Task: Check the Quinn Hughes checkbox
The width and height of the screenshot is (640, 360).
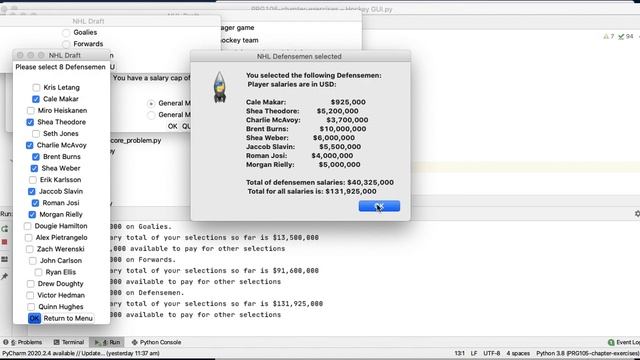Action: 31,307
